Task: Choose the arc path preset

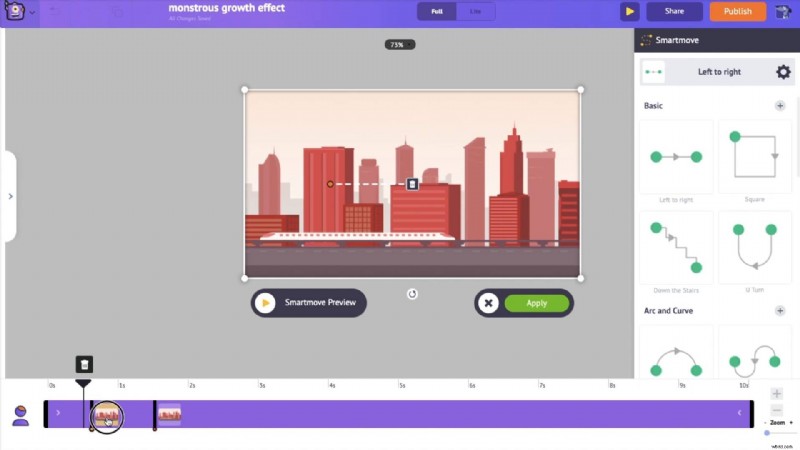Action: (x=676, y=353)
